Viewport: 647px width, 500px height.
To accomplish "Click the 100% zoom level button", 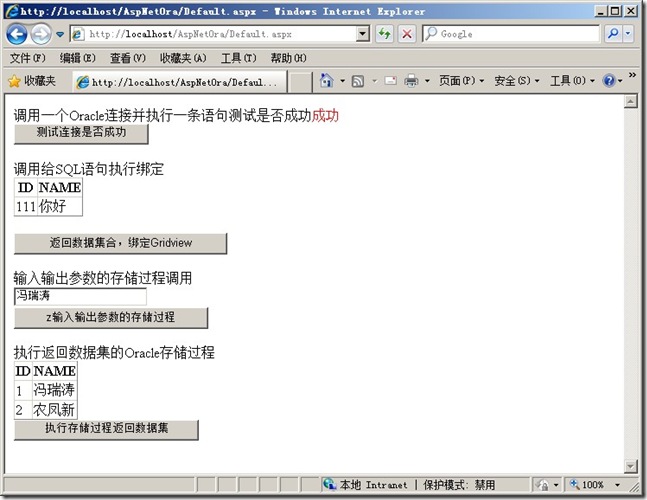I will click(x=587, y=484).
